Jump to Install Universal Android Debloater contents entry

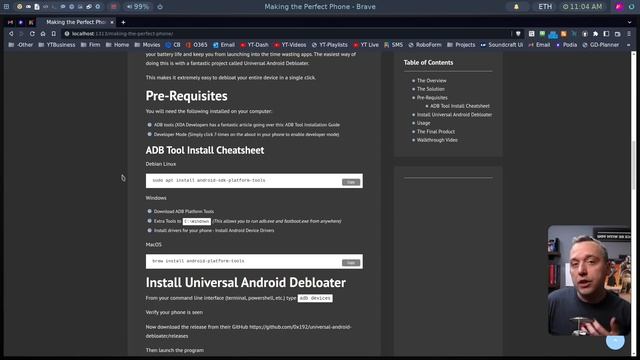point(454,115)
